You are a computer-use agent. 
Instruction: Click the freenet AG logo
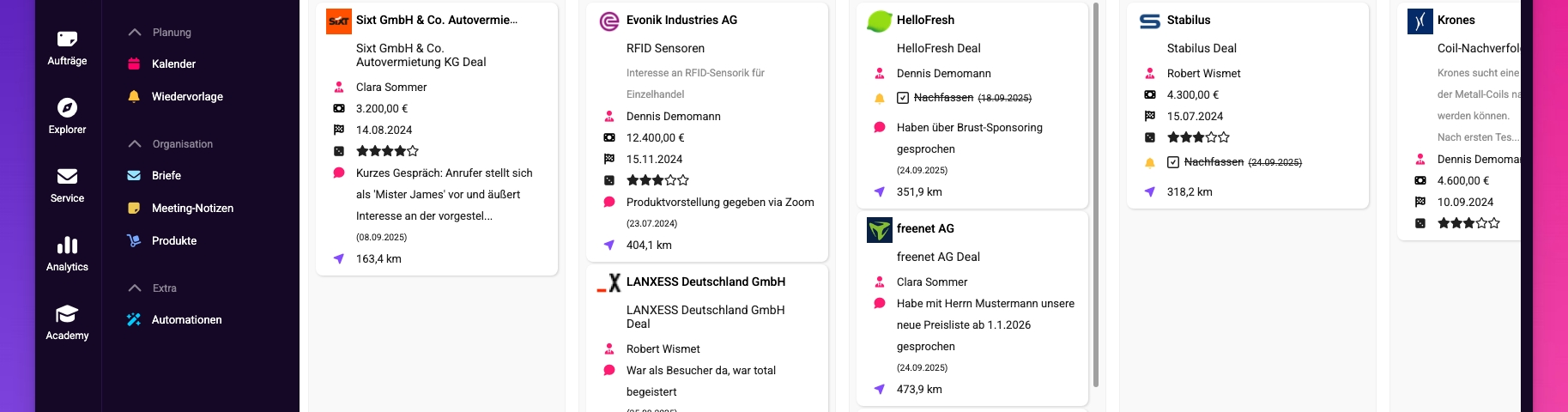click(880, 229)
